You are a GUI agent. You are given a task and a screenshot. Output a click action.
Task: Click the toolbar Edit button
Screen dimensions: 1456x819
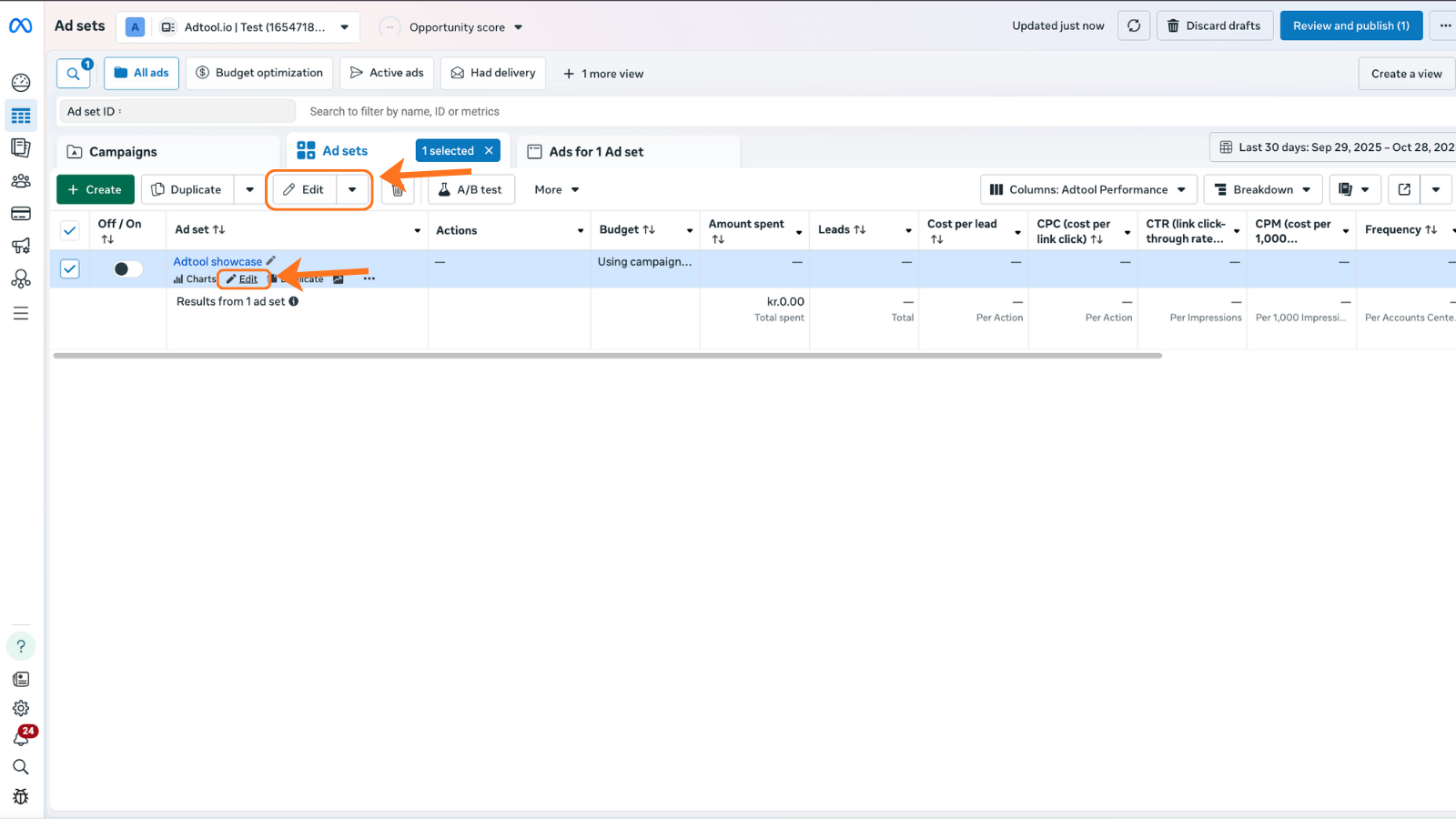[x=305, y=189]
